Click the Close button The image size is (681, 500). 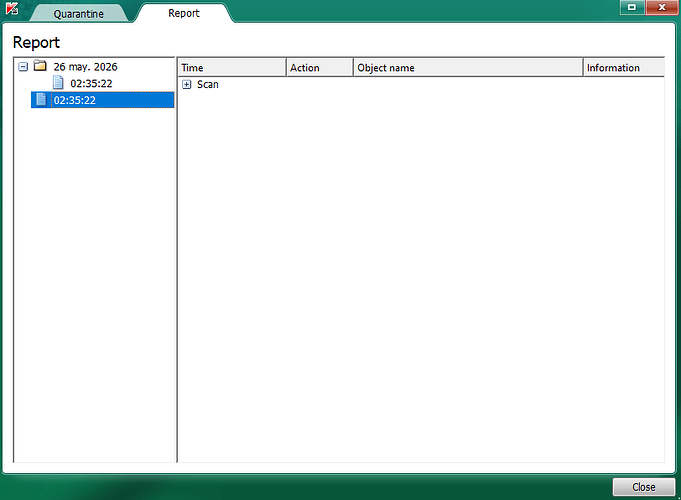coord(644,487)
